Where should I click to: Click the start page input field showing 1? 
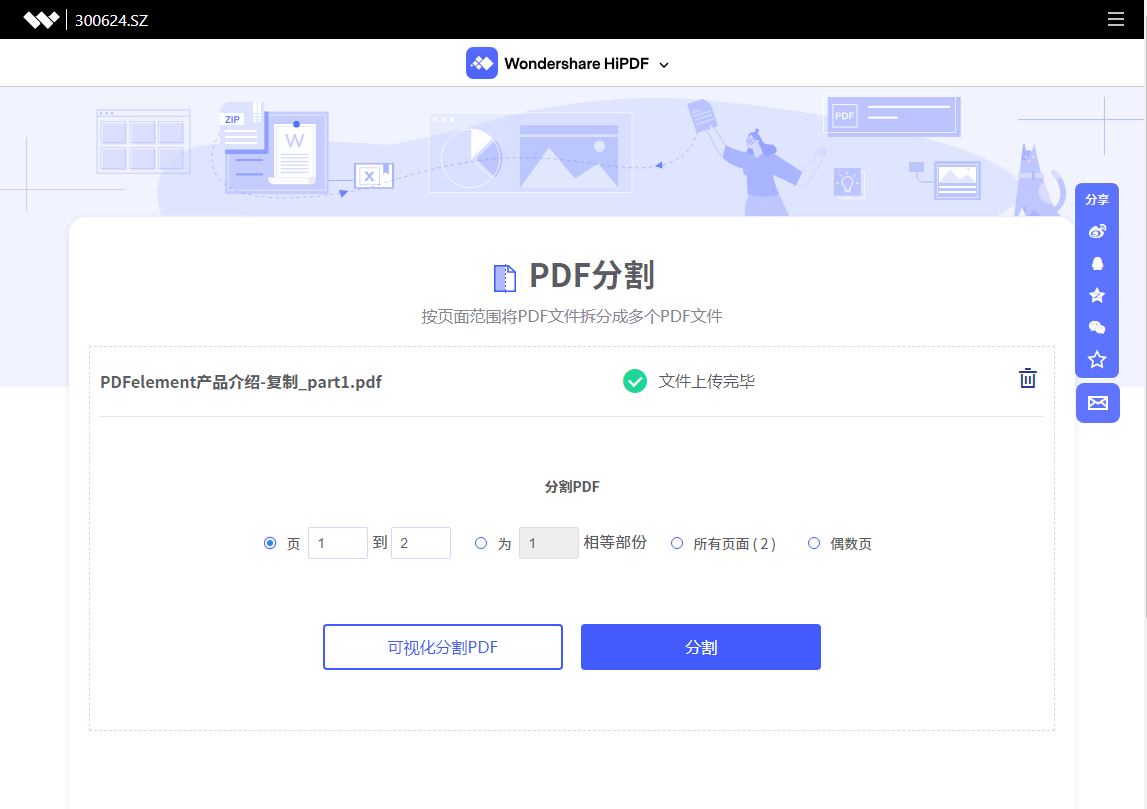click(338, 543)
